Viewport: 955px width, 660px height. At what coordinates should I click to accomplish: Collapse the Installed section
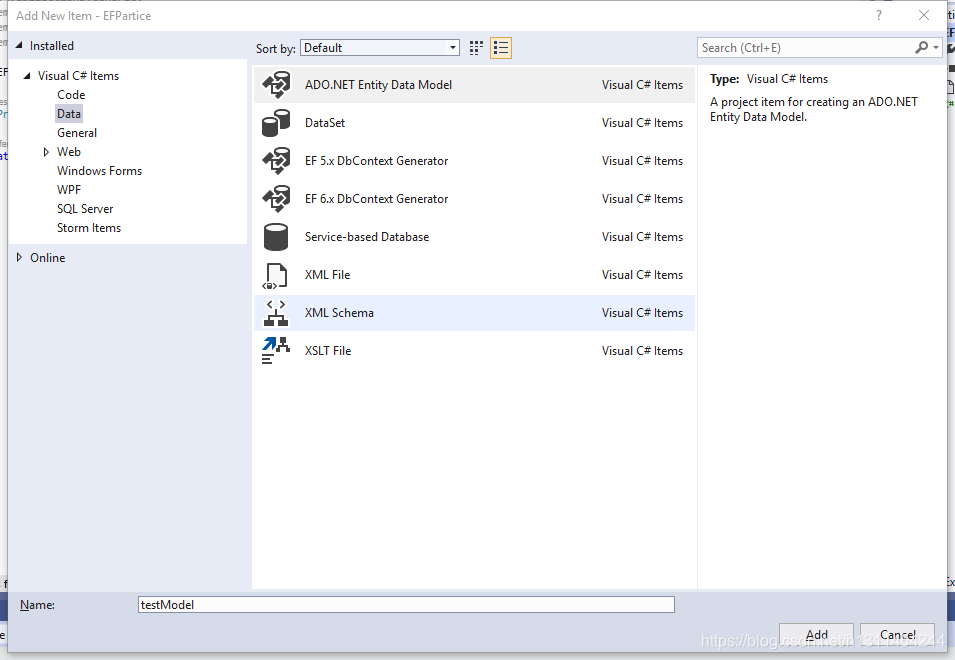[x=19, y=46]
